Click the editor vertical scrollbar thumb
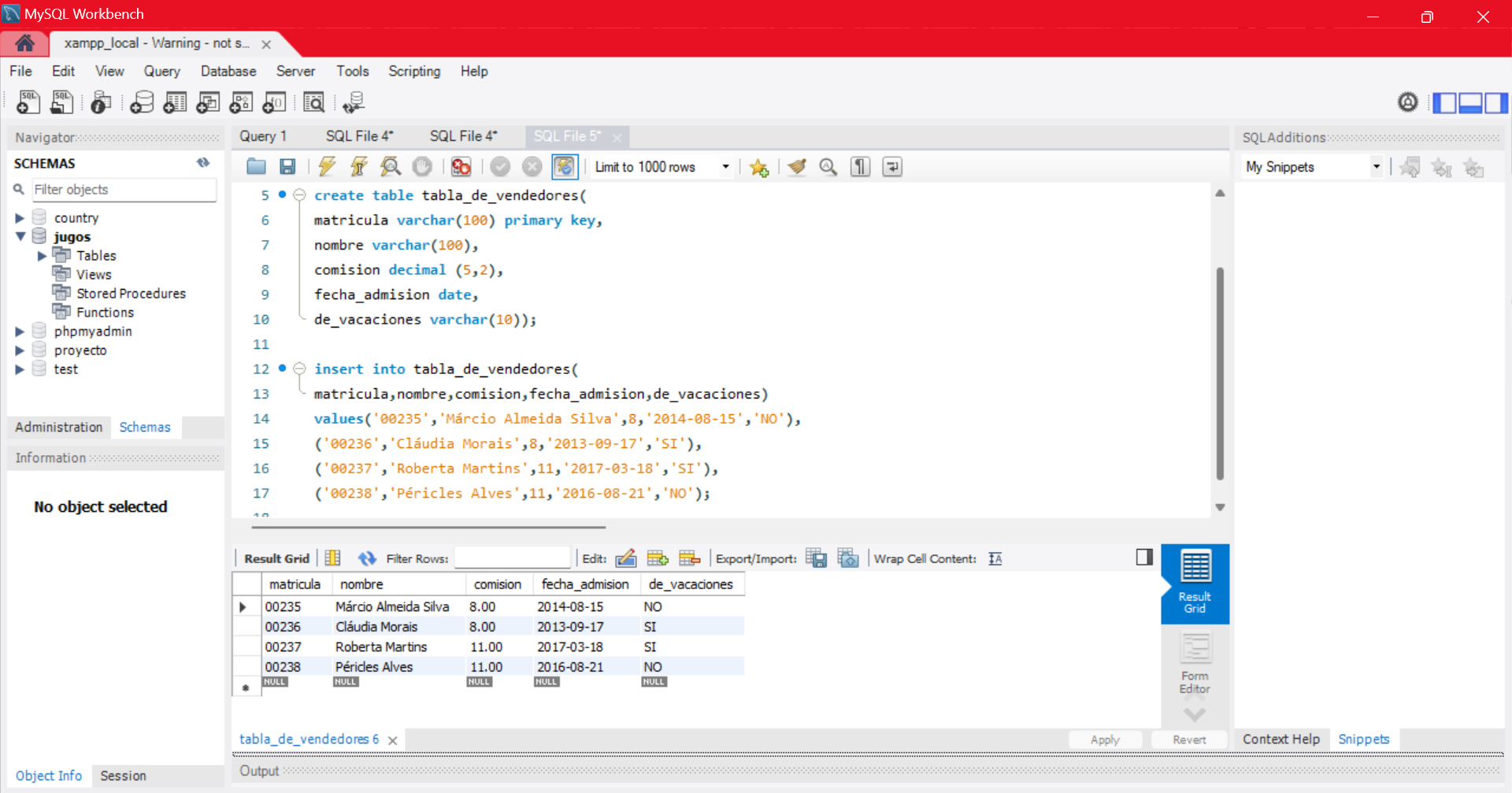 pyautogui.click(x=1220, y=373)
